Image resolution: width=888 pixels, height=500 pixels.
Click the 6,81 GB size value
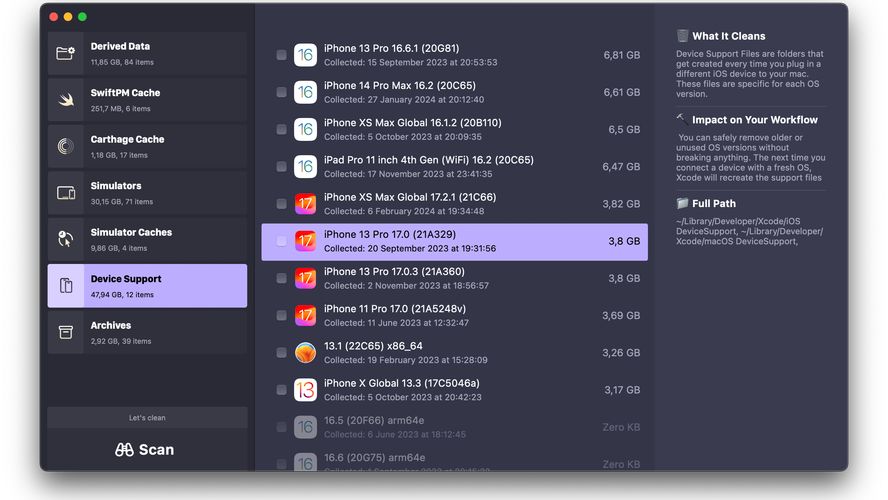(x=622, y=55)
